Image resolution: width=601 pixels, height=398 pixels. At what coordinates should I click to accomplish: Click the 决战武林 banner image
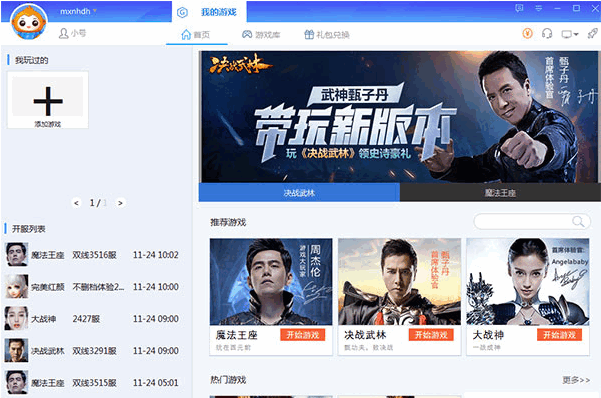point(399,117)
